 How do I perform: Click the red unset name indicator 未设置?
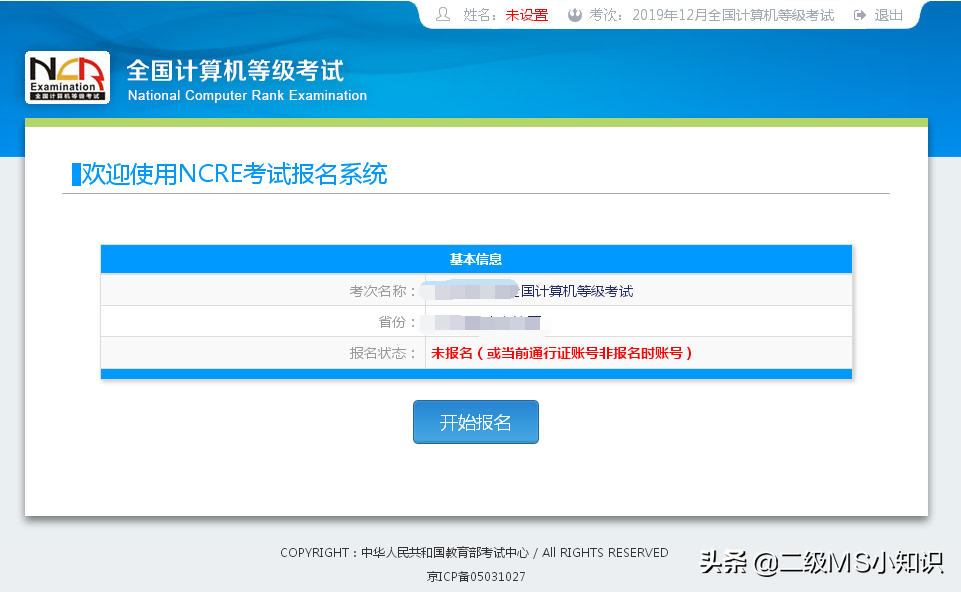[525, 14]
